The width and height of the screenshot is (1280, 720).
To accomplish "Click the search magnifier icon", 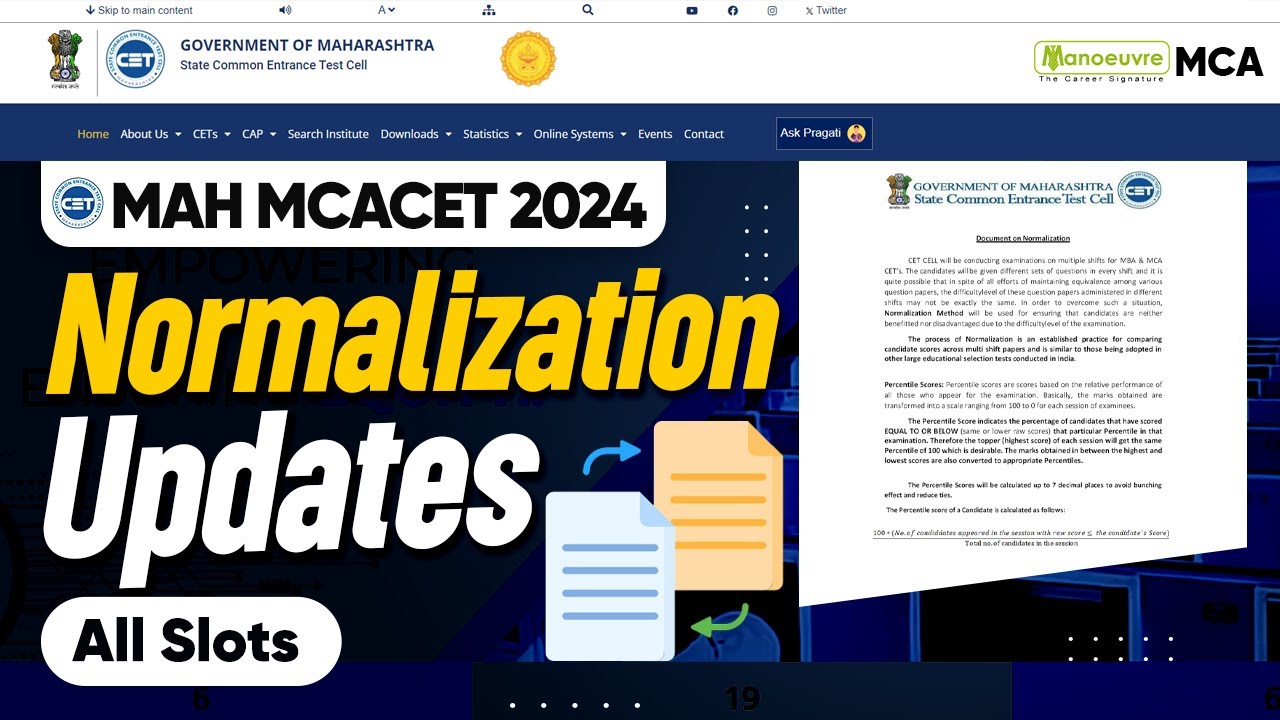I will coord(588,10).
